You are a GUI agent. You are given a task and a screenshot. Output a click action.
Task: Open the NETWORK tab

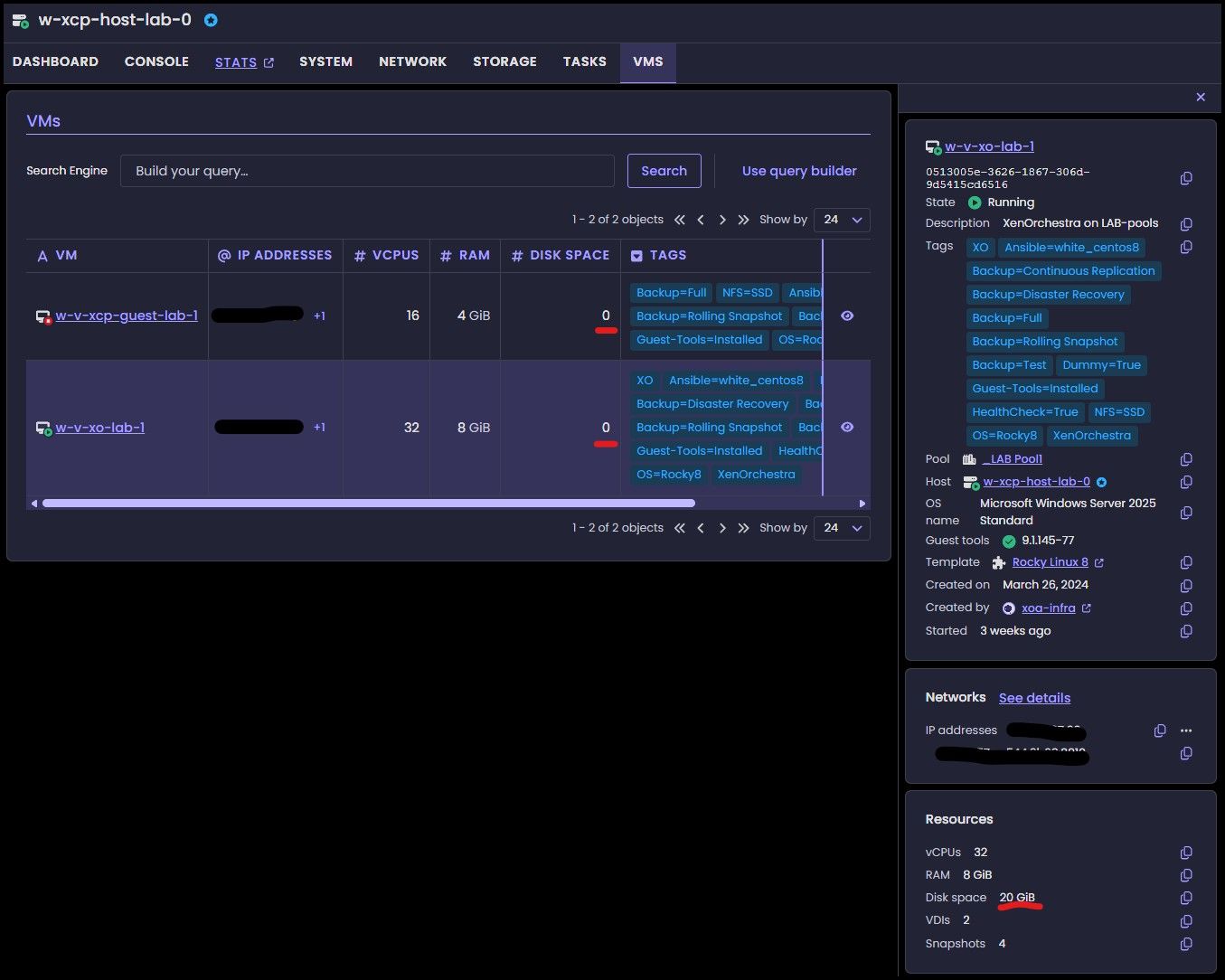click(412, 61)
